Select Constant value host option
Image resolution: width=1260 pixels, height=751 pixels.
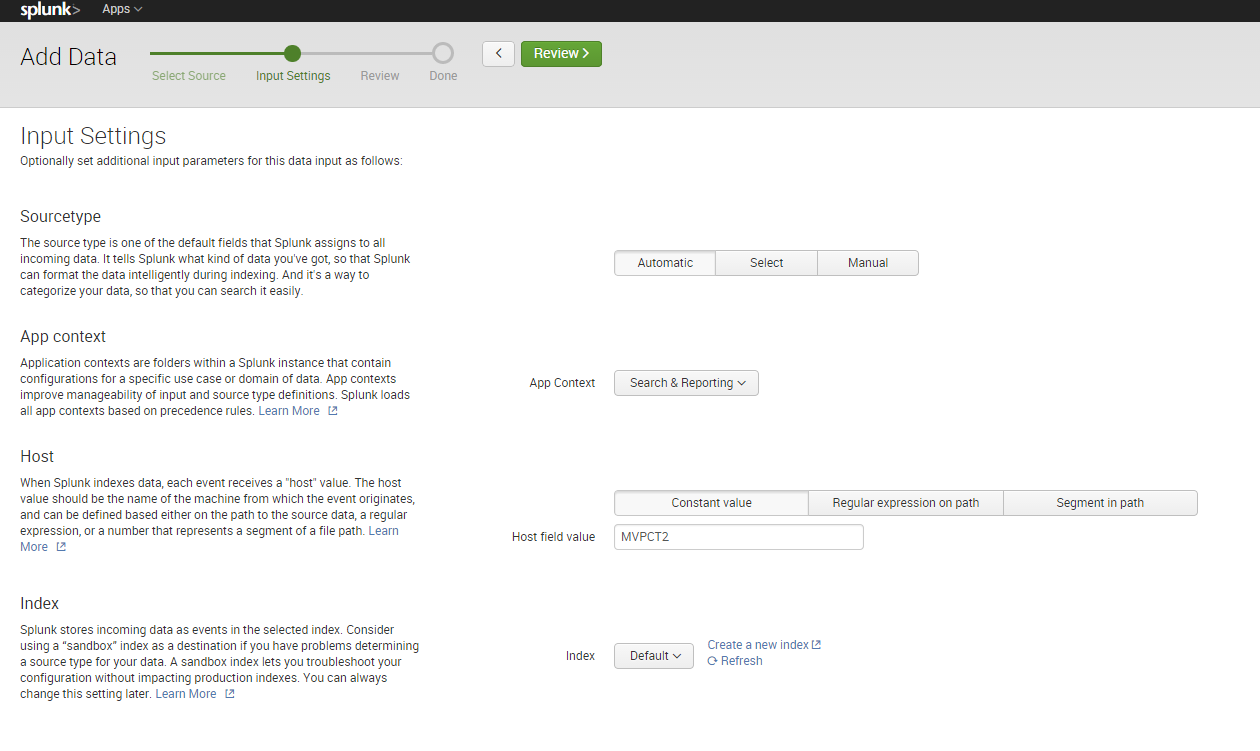point(711,503)
